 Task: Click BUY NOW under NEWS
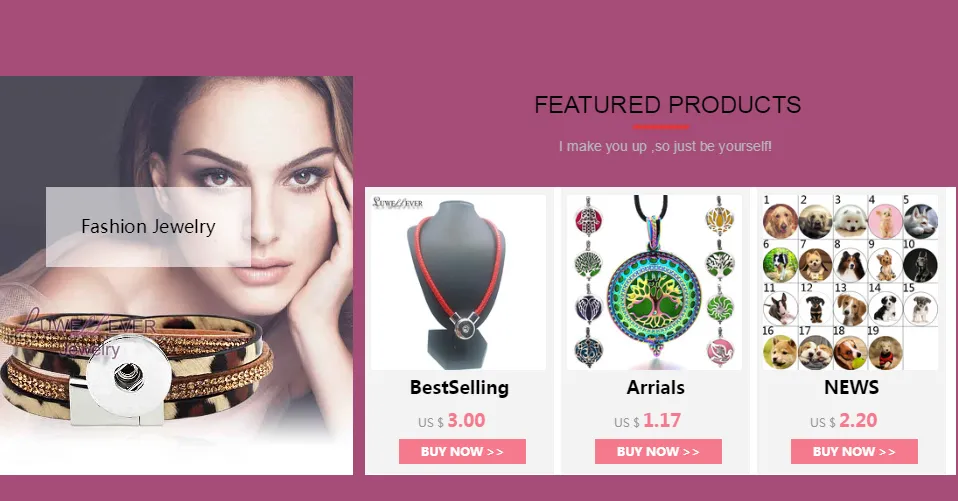pos(854,452)
